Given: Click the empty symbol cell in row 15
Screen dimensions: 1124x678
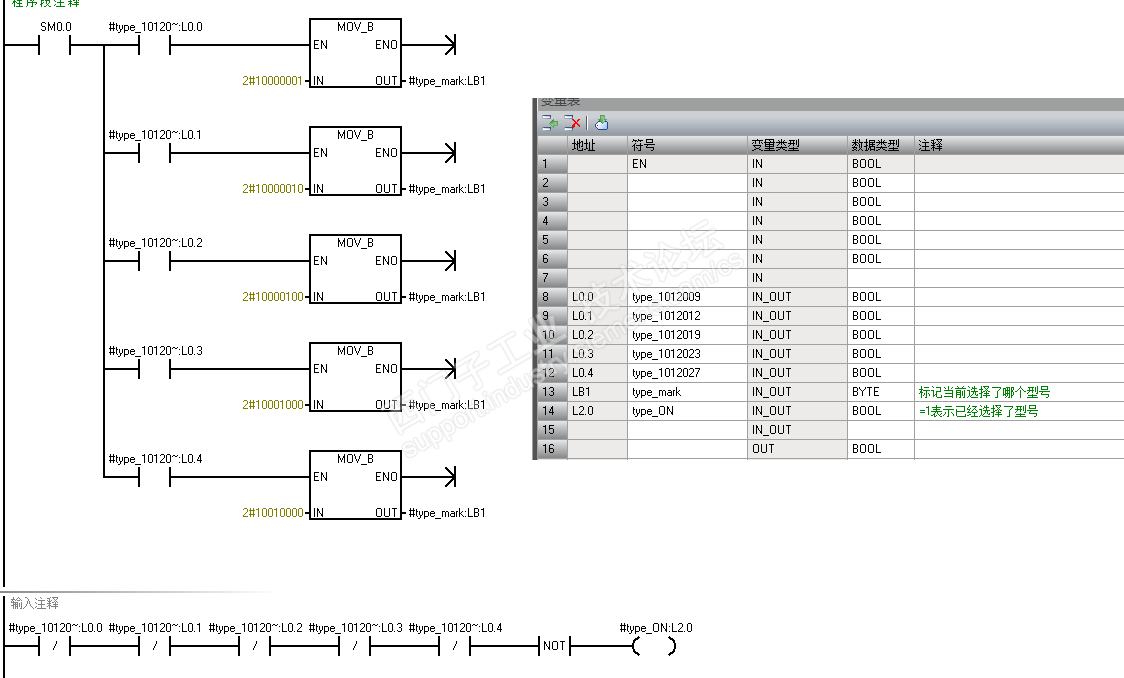Looking at the screenshot, I should [687, 430].
